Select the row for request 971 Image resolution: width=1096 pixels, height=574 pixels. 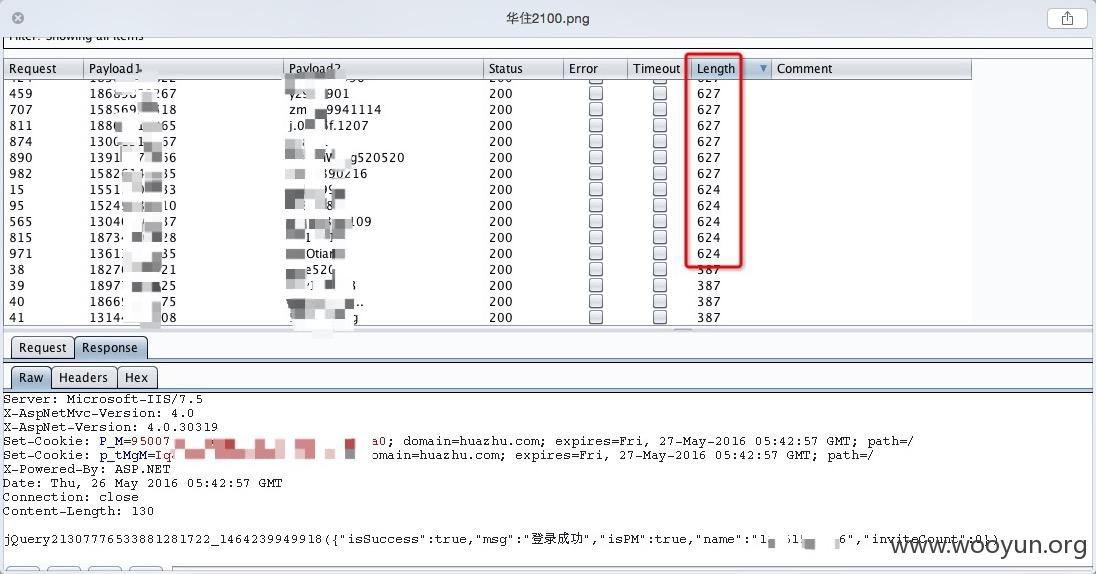pyautogui.click(x=488, y=253)
